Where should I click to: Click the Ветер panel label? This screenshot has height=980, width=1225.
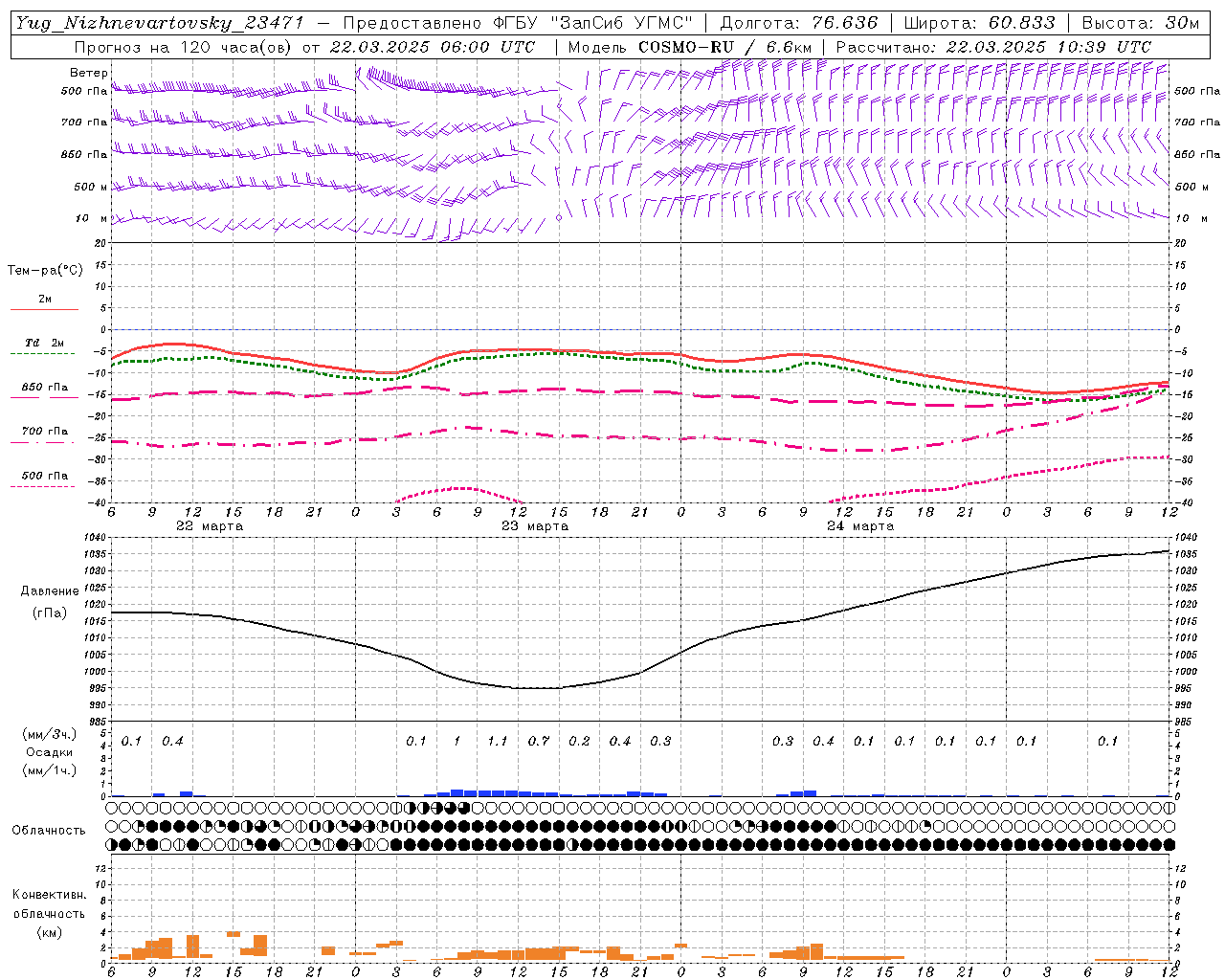89,73
